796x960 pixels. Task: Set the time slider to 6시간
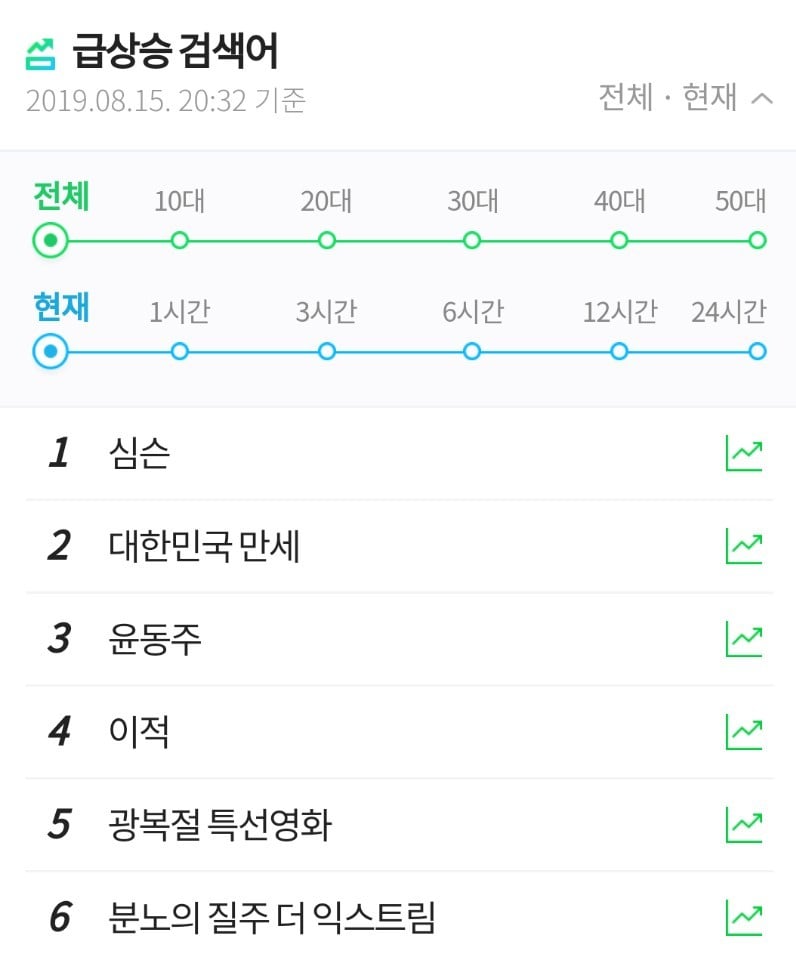coord(472,351)
